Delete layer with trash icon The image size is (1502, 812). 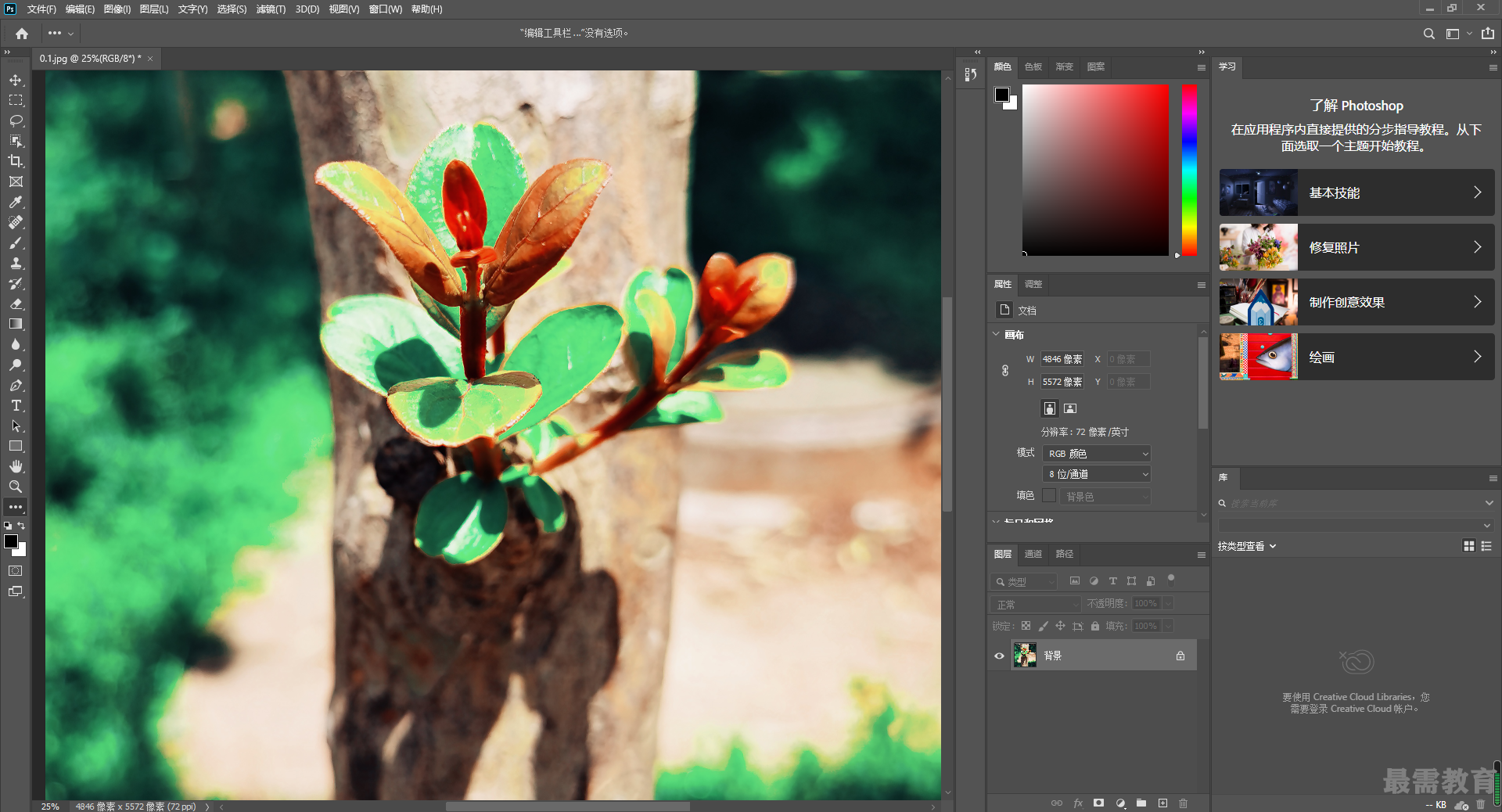(x=1183, y=803)
